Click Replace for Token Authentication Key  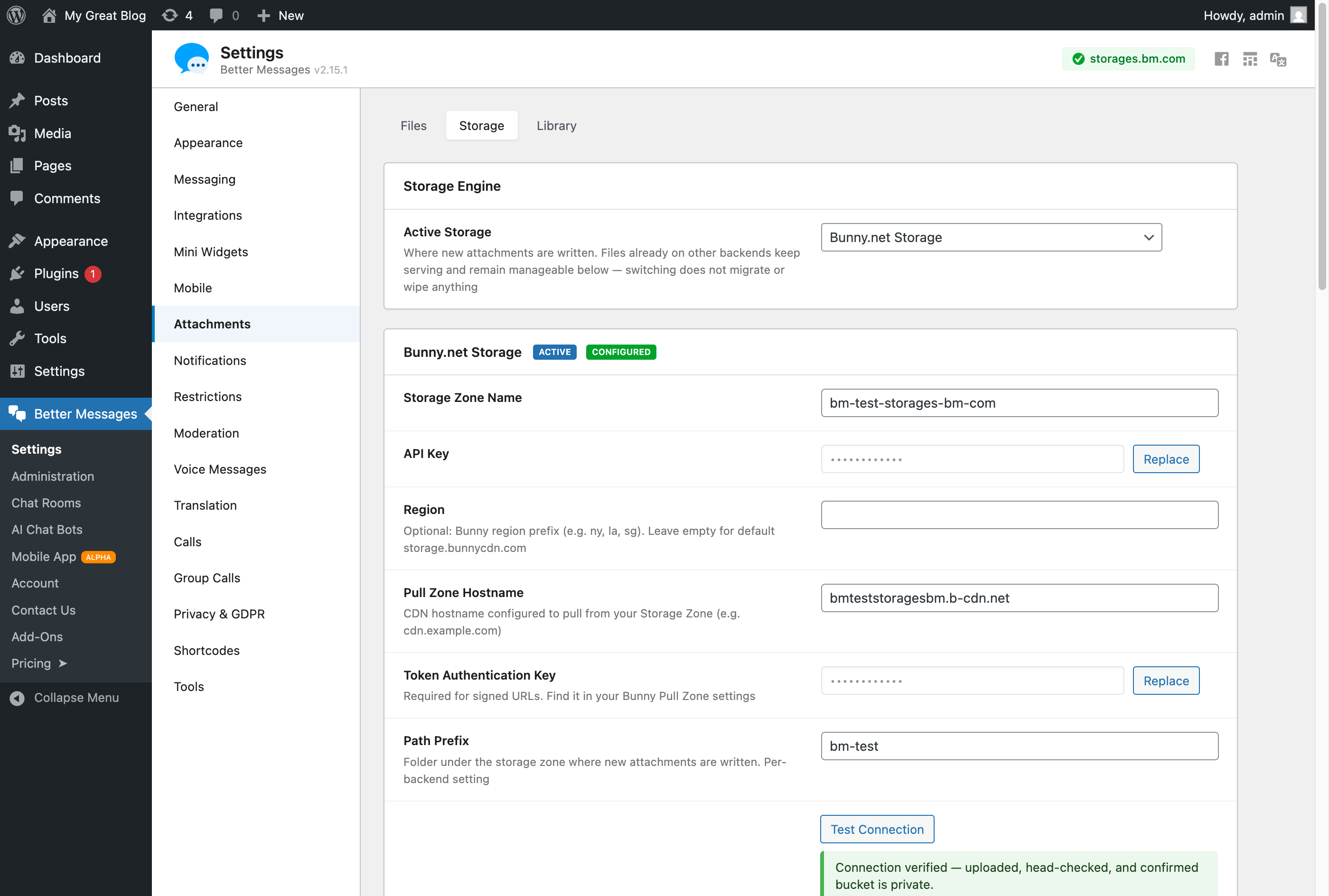pyautogui.click(x=1166, y=681)
